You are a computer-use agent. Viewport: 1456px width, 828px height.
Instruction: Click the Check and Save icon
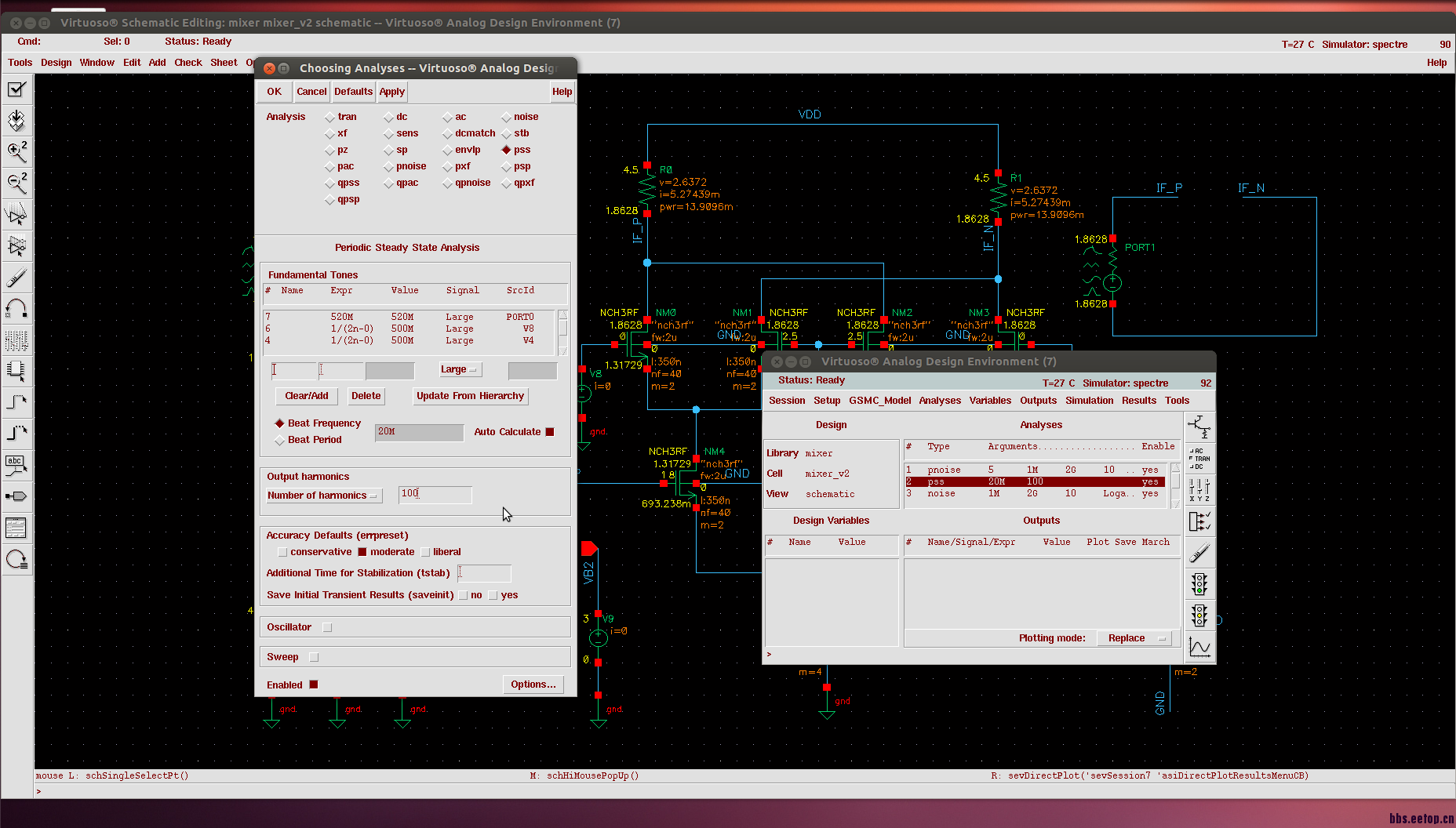[x=16, y=89]
